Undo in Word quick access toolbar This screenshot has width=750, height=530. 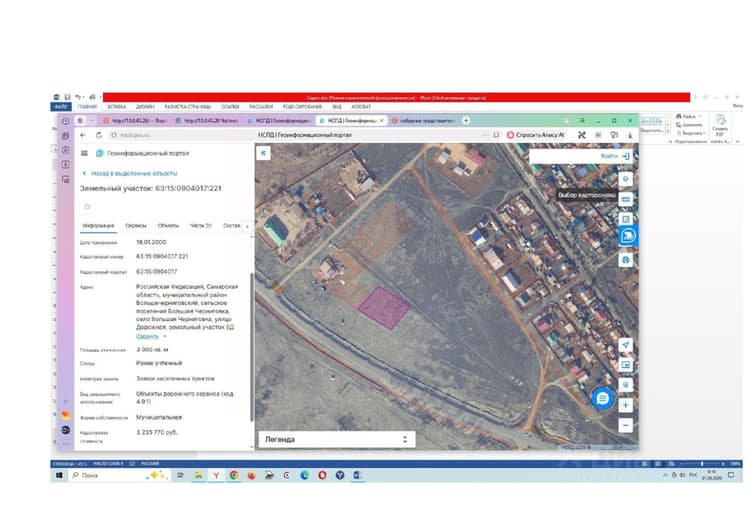(x=78, y=97)
